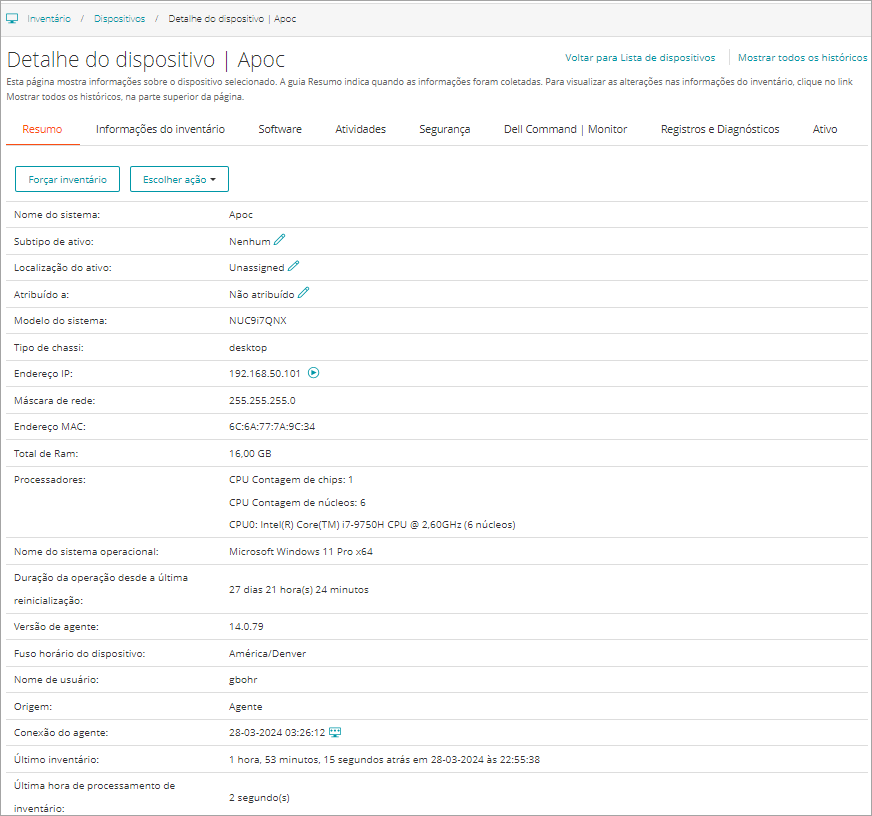The height and width of the screenshot is (816, 872).
Task: Click CPU Contagem de núcleos: 6
Action: click(x=297, y=502)
